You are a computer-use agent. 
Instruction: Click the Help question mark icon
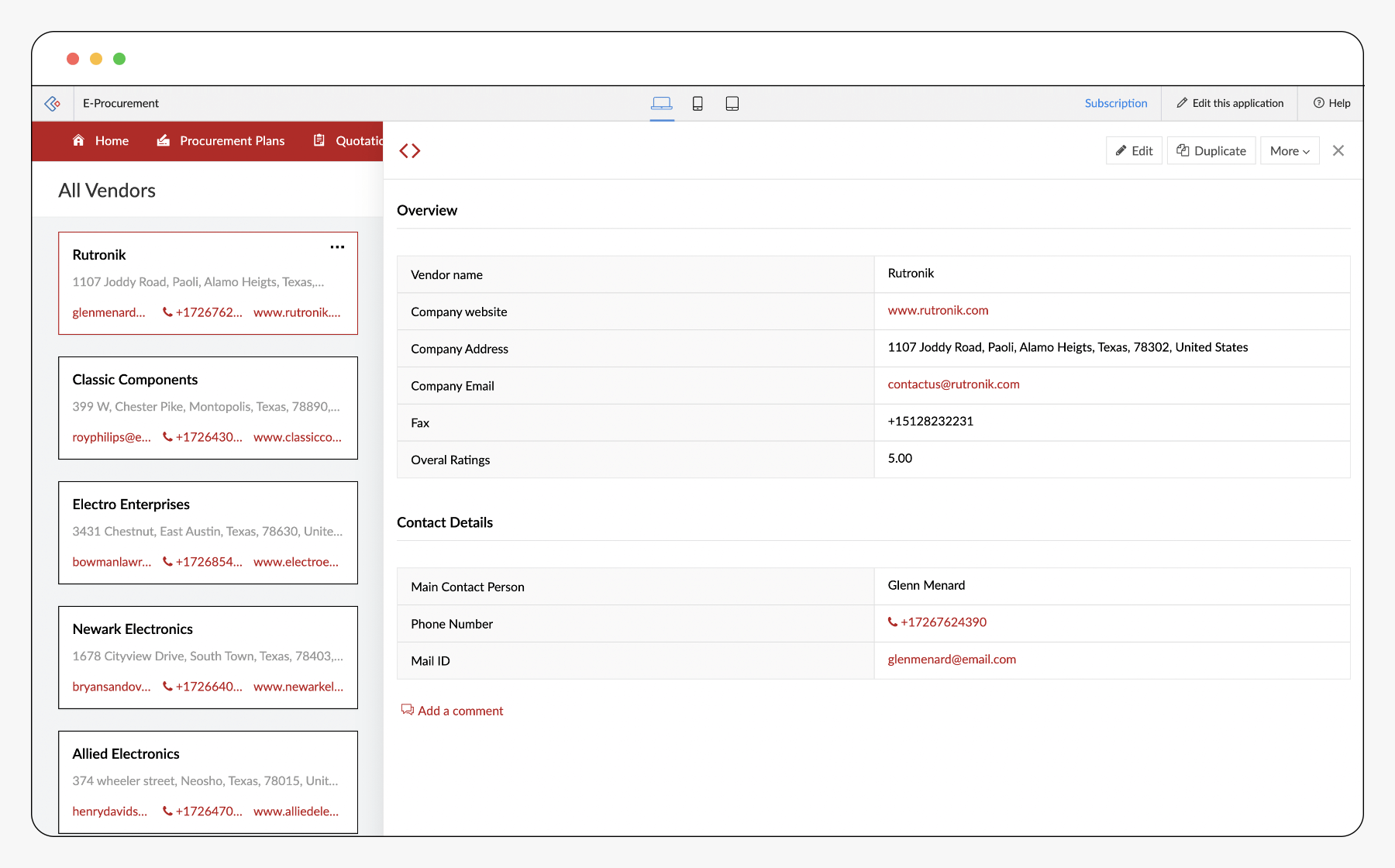coord(1319,103)
